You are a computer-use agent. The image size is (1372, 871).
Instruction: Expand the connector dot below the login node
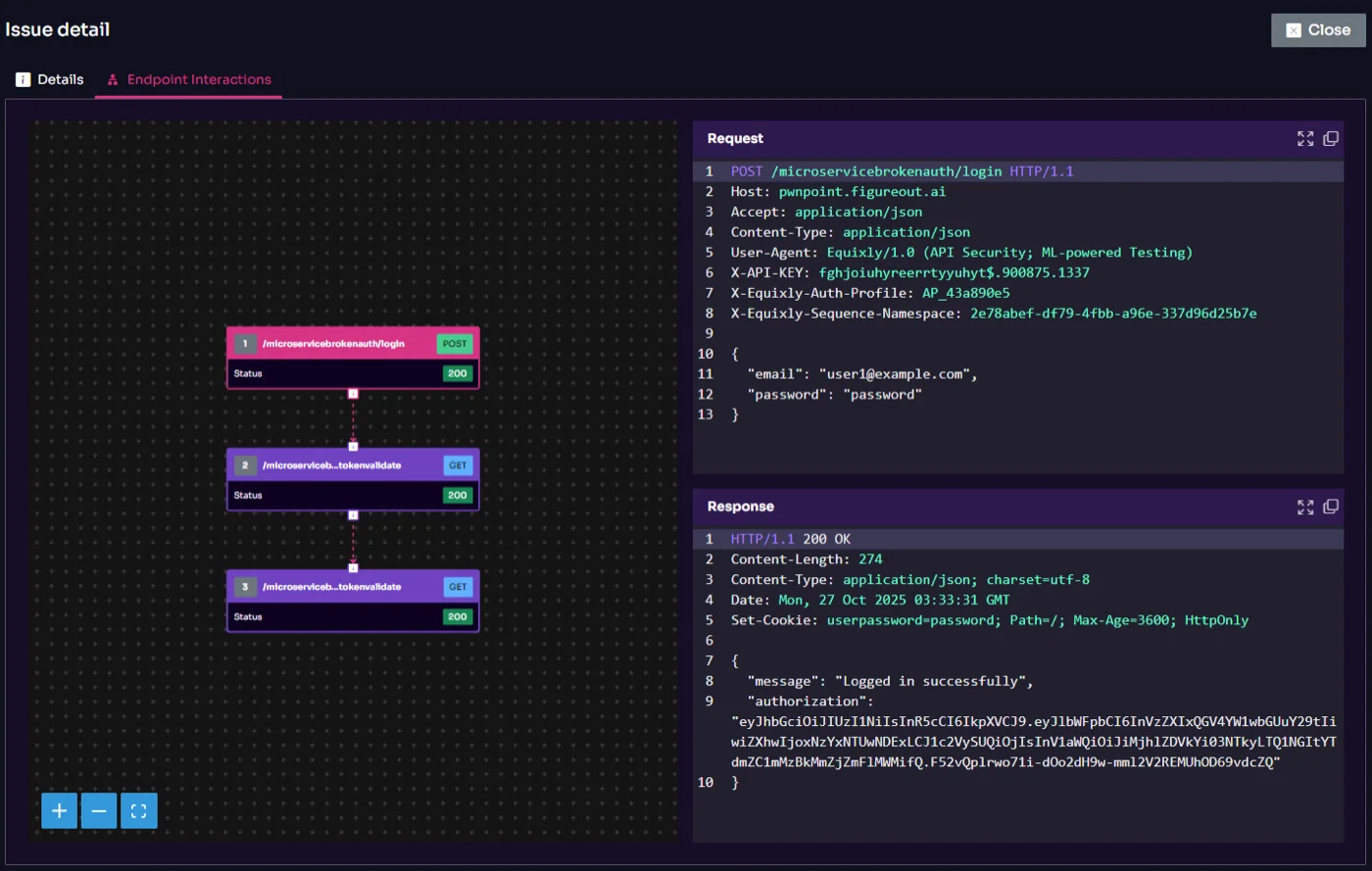pyautogui.click(x=353, y=392)
